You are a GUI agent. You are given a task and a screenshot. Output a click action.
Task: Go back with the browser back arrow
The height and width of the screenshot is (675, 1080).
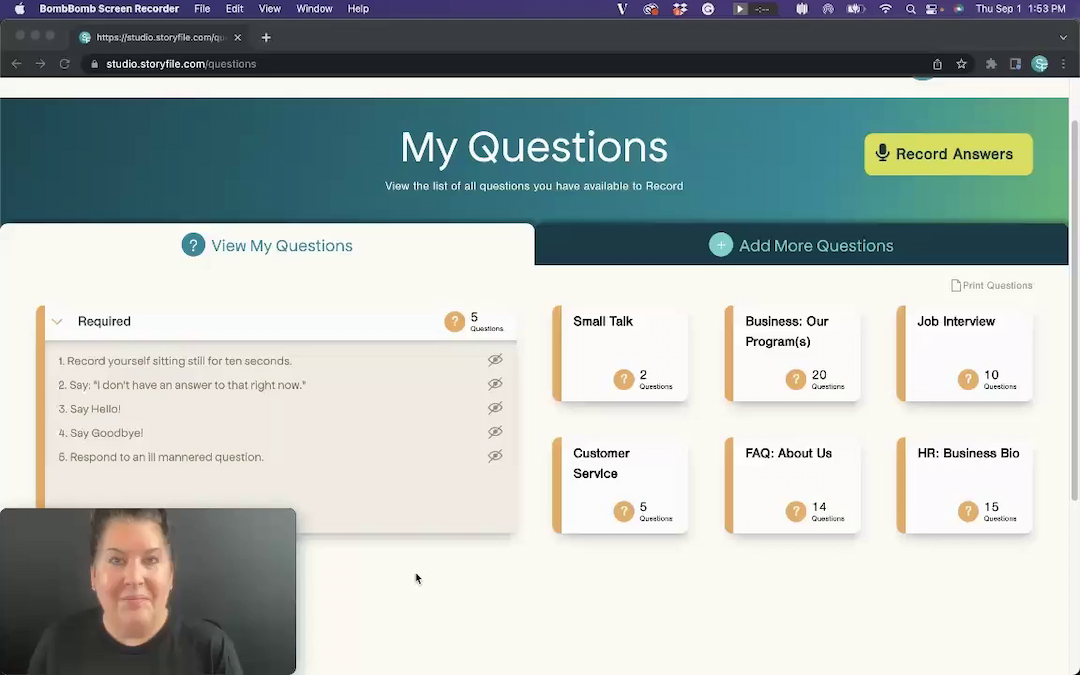17,63
